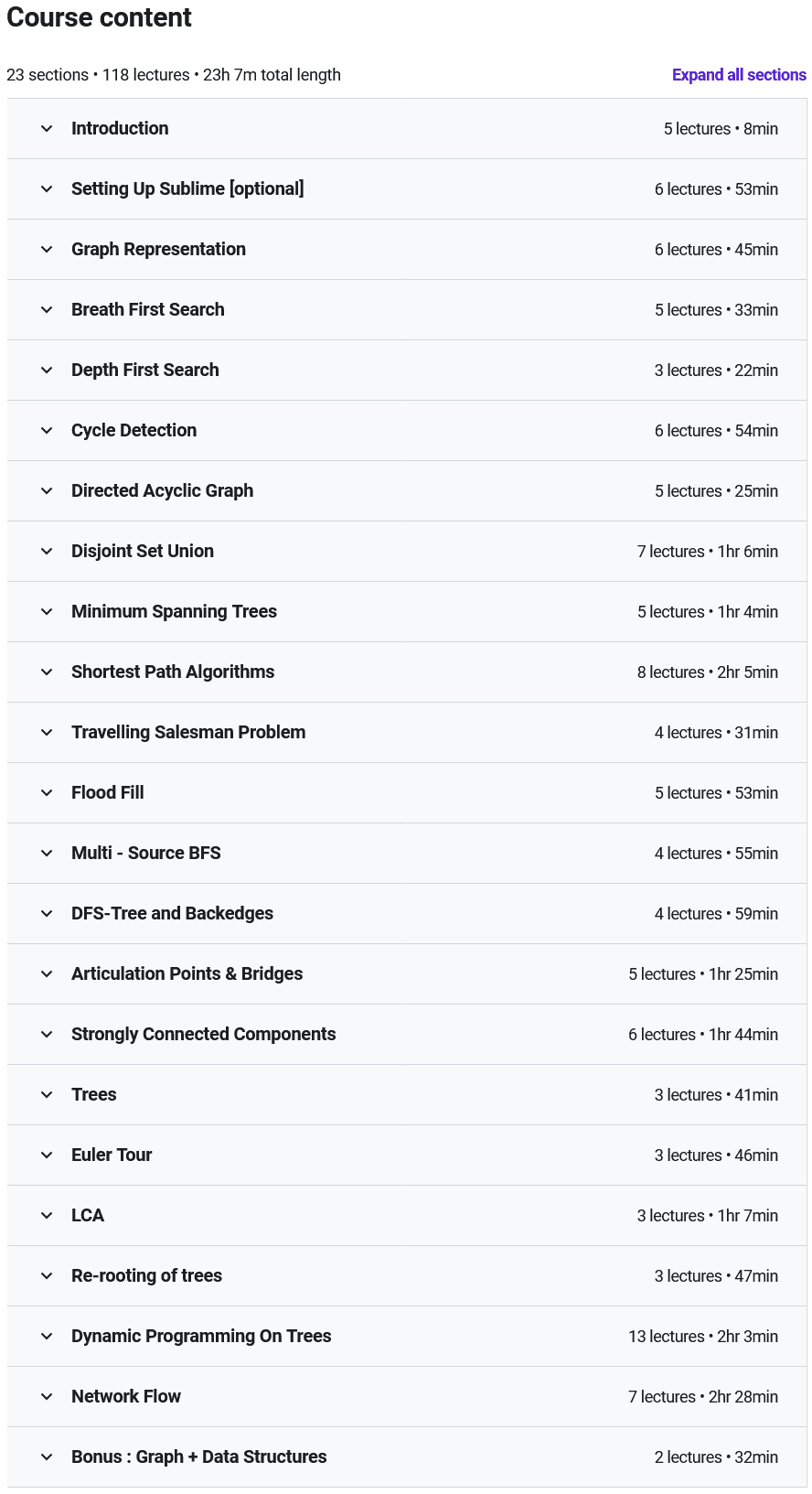Viewport: 812px width, 1494px height.
Task: Open Articulation Points & Bridges section
Action: click(187, 974)
